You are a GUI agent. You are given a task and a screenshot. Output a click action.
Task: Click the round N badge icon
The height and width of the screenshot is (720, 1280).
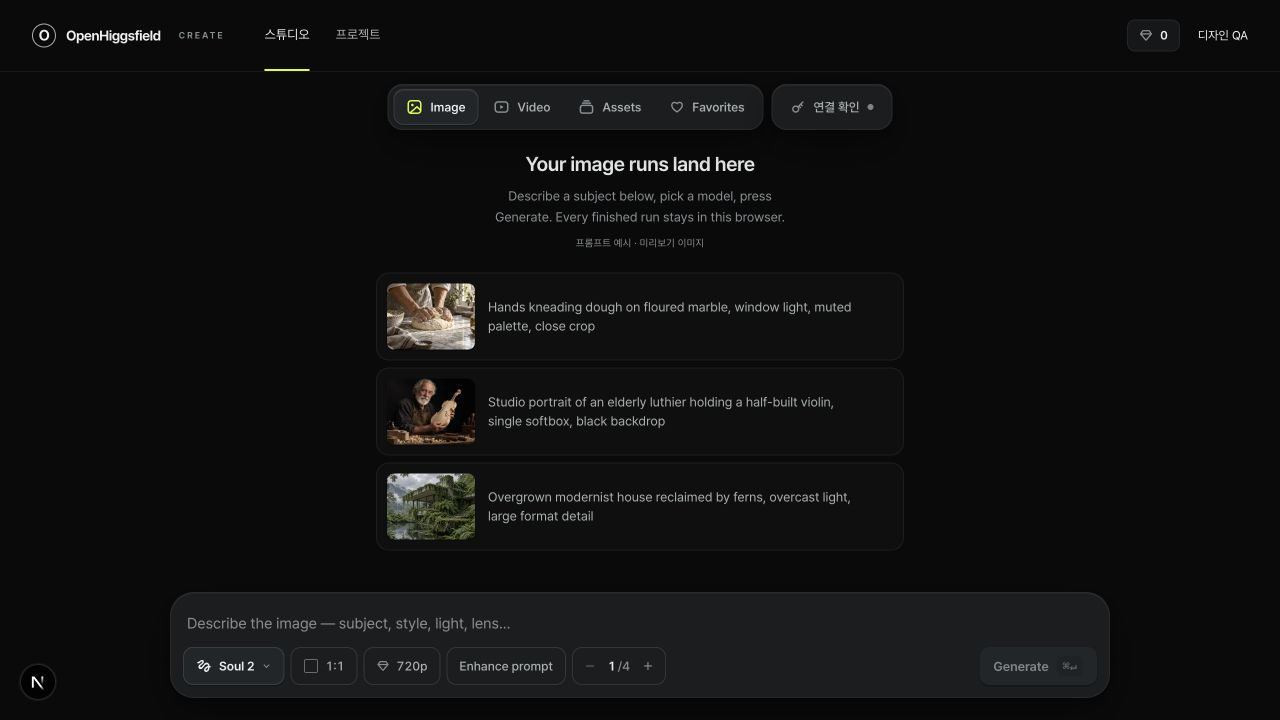point(38,682)
